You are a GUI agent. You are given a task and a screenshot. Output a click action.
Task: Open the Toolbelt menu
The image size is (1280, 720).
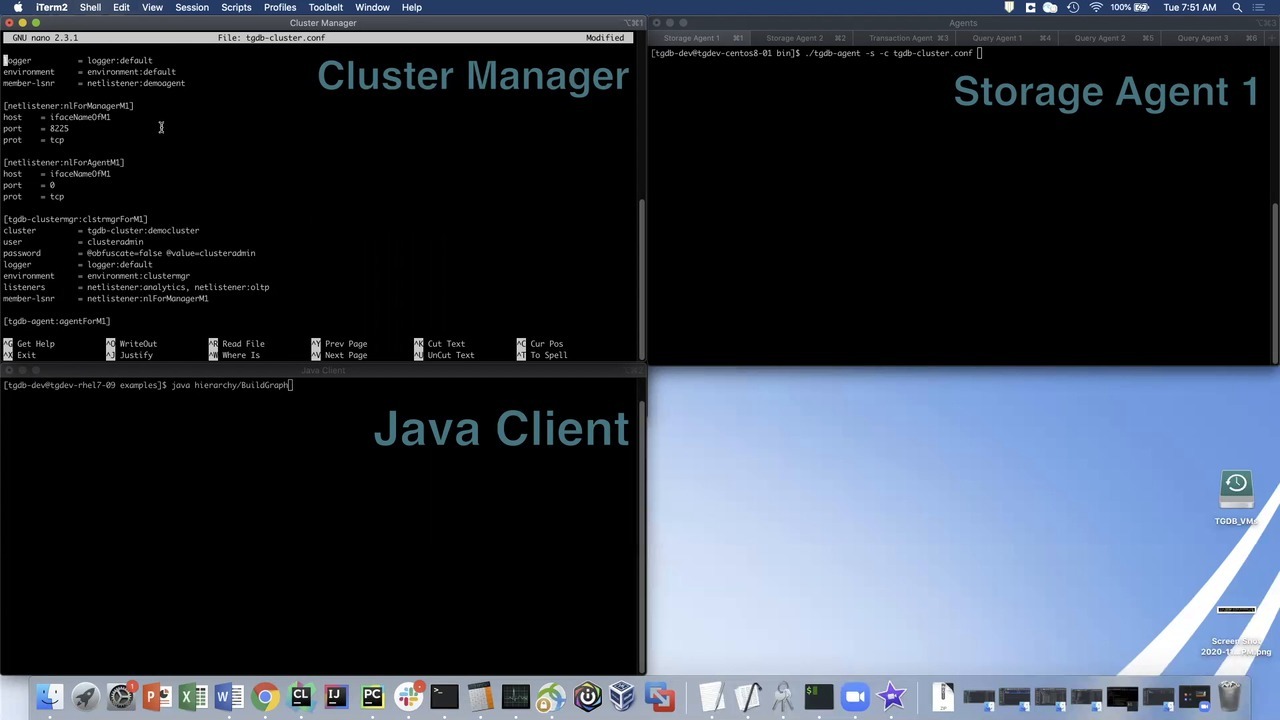coord(326,7)
